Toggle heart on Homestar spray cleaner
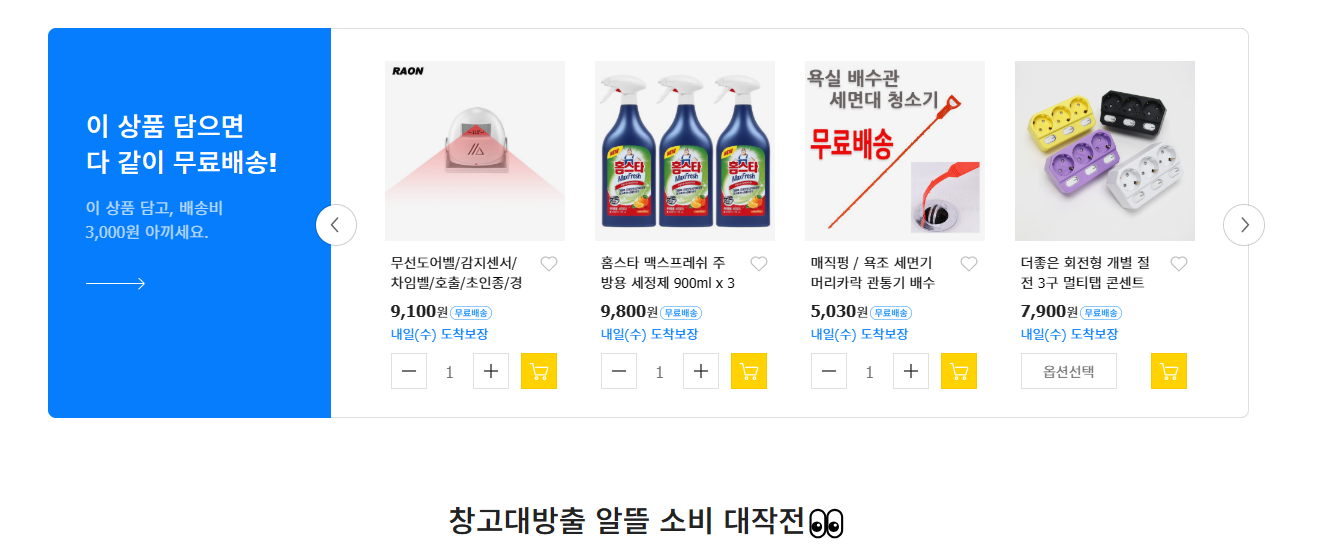The image size is (1327, 555). (759, 264)
